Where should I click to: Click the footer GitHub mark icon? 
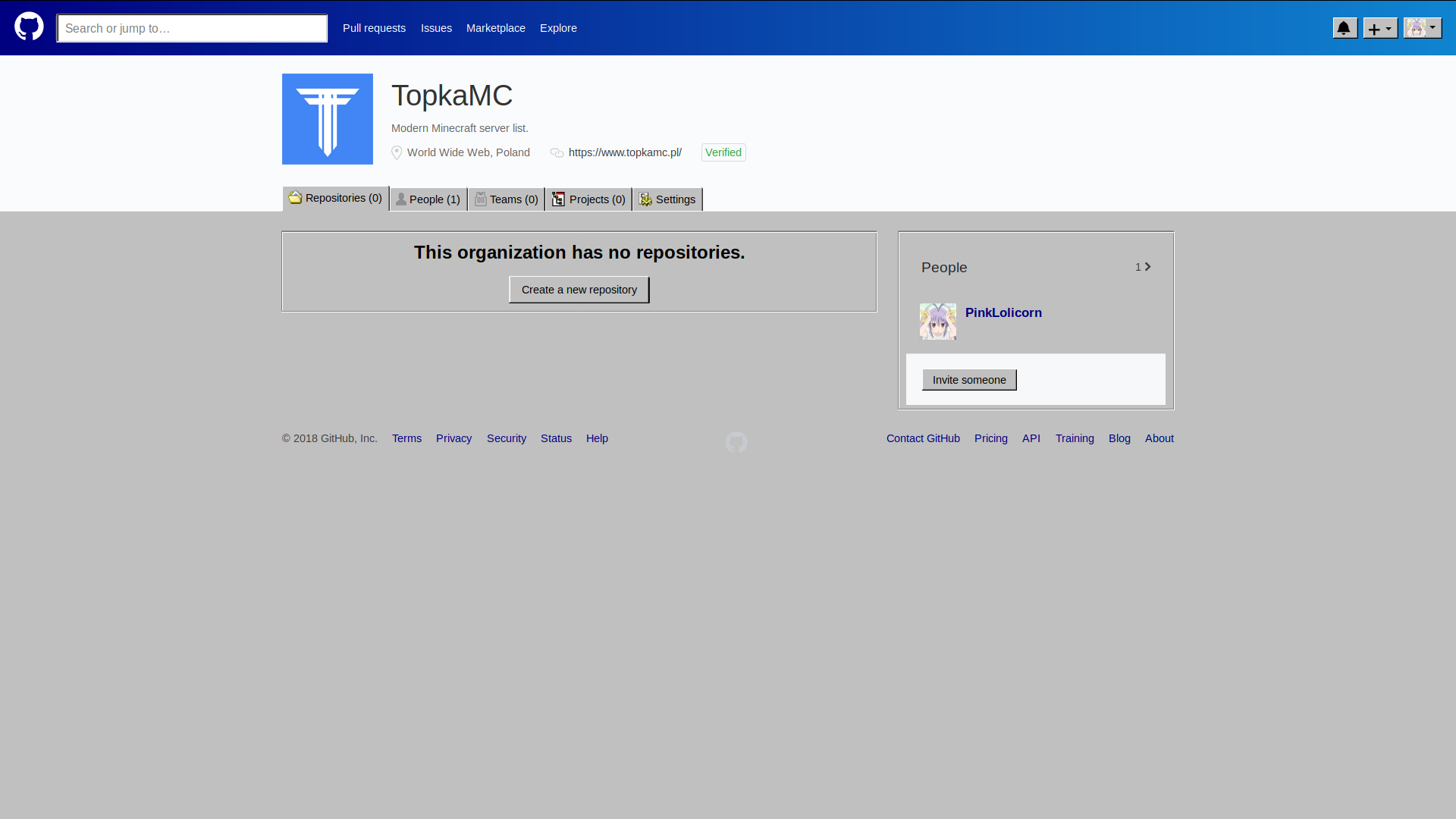[736, 442]
